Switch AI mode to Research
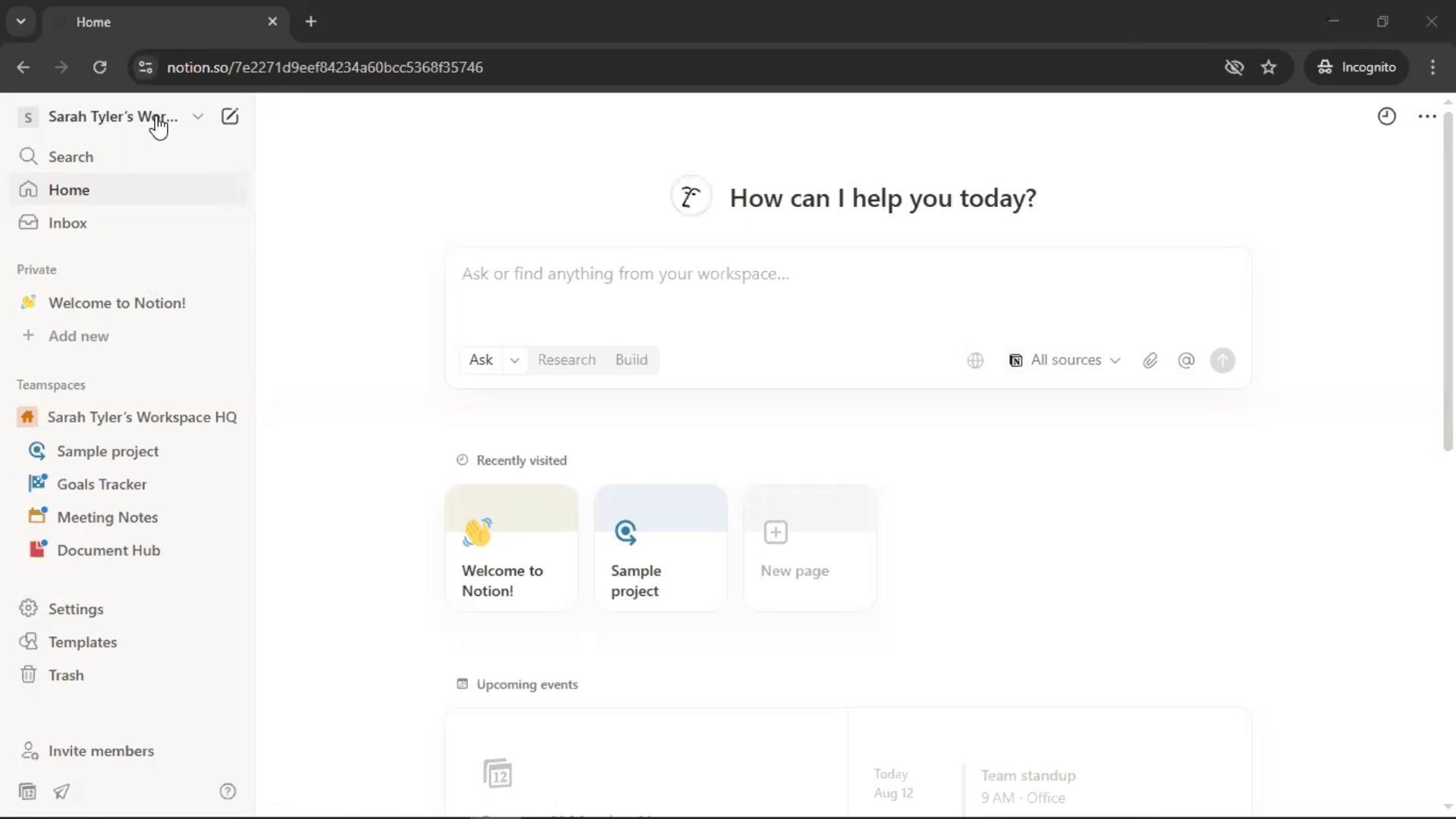The width and height of the screenshot is (1456, 819). 566,360
